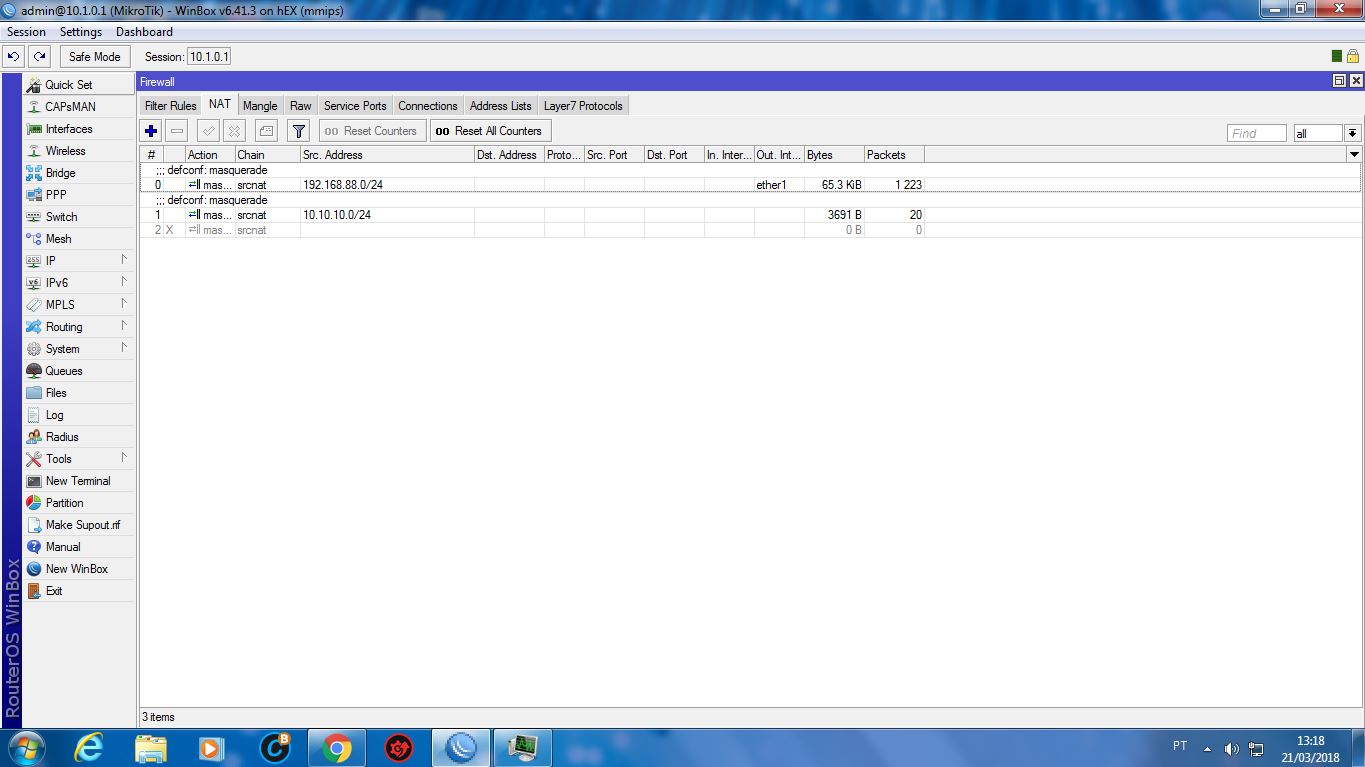Screen dimensions: 1365x767
Task: Remove the selected rule with the minus icon
Action: tap(177, 131)
